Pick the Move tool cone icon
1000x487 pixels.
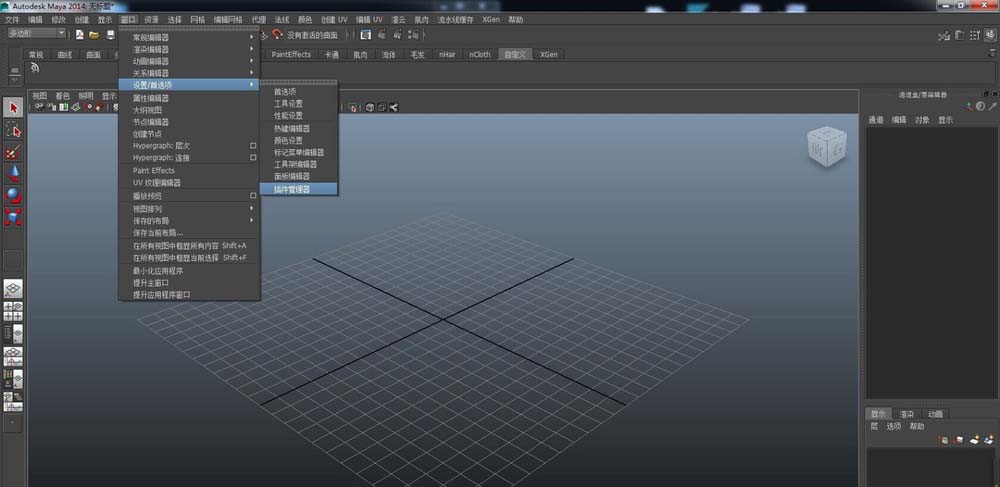click(13, 173)
